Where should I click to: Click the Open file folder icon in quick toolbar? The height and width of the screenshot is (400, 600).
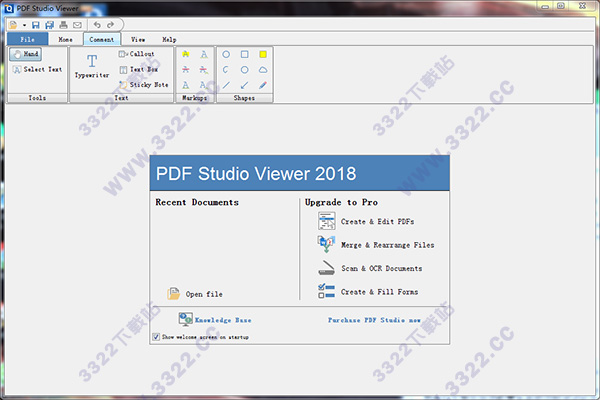click(13, 25)
